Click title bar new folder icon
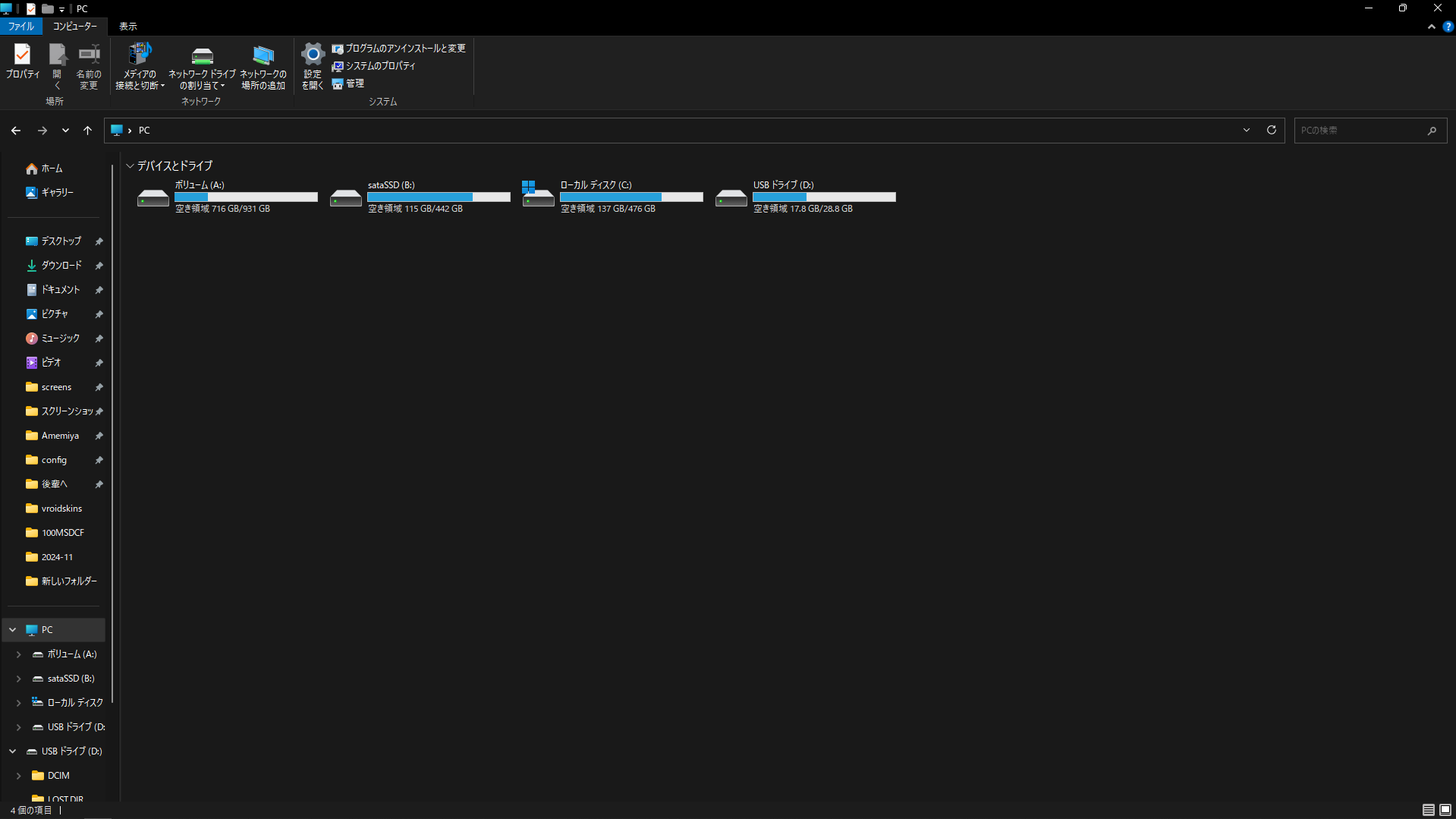 point(48,9)
